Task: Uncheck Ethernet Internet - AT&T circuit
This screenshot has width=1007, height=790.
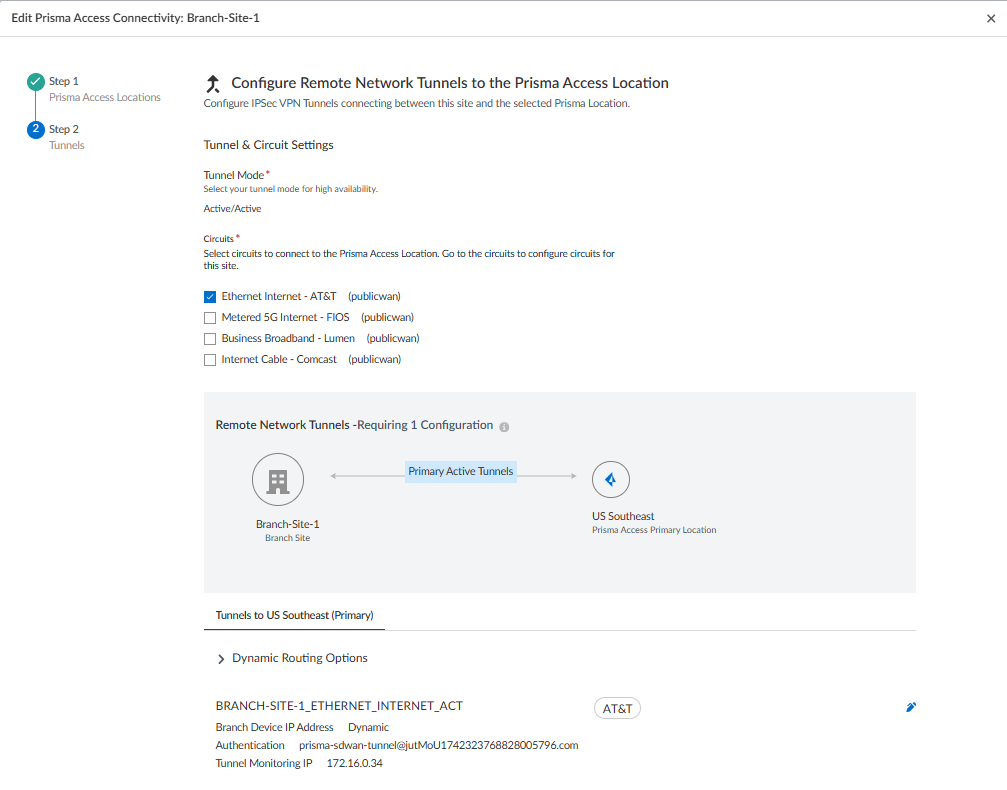Action: 210,297
